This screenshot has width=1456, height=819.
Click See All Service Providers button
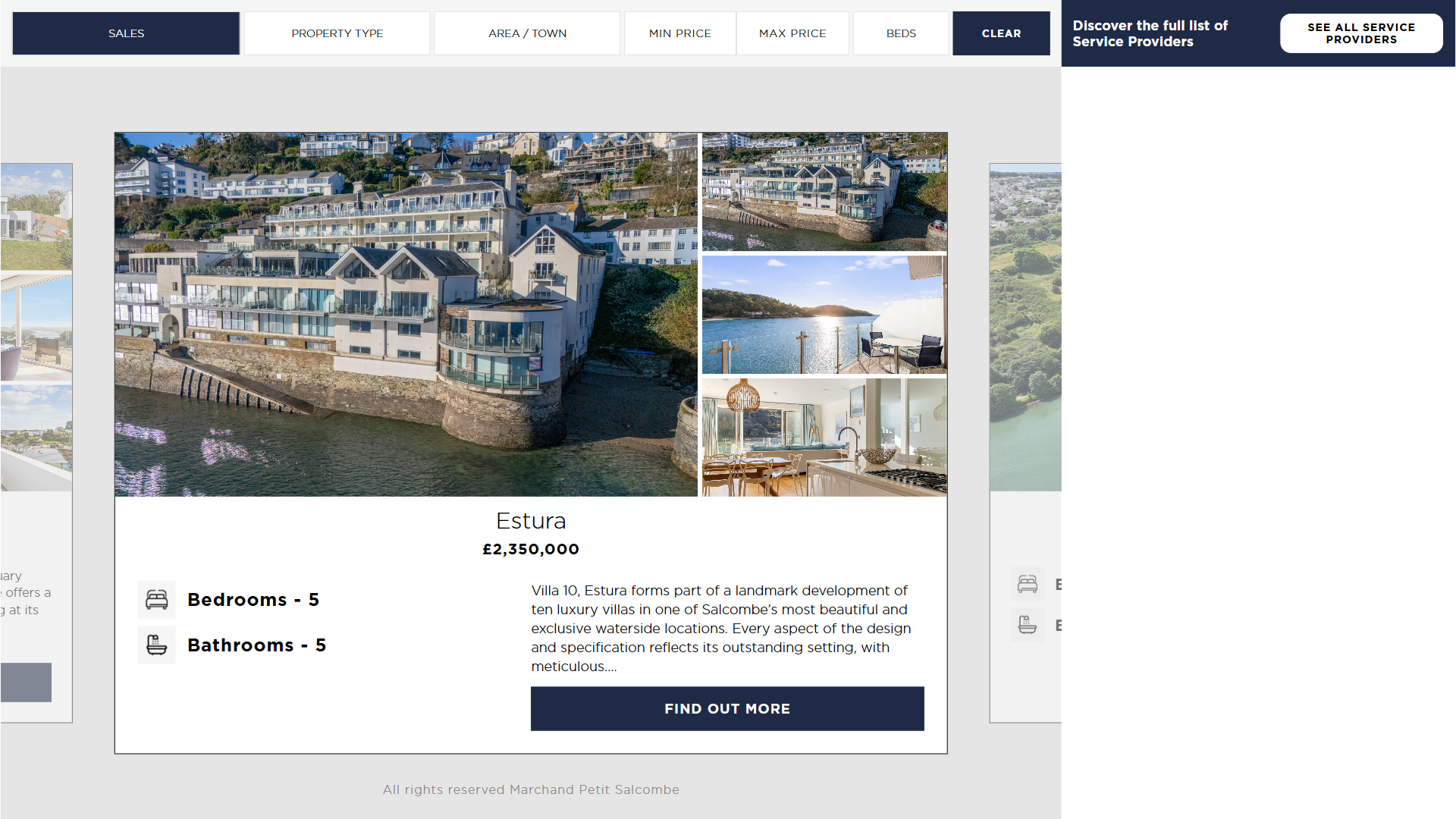coord(1361,33)
